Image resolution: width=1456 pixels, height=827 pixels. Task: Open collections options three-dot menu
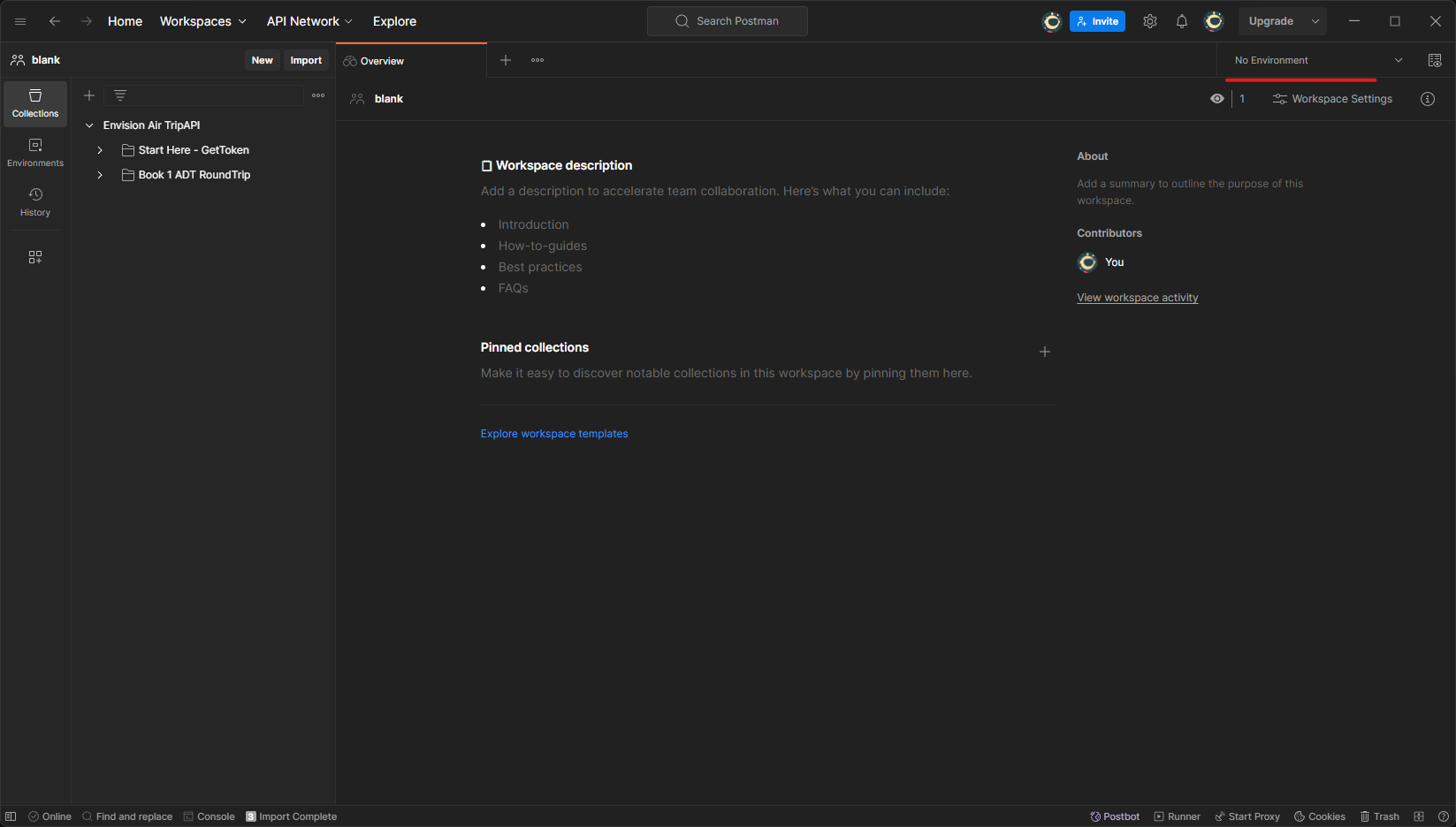point(318,95)
